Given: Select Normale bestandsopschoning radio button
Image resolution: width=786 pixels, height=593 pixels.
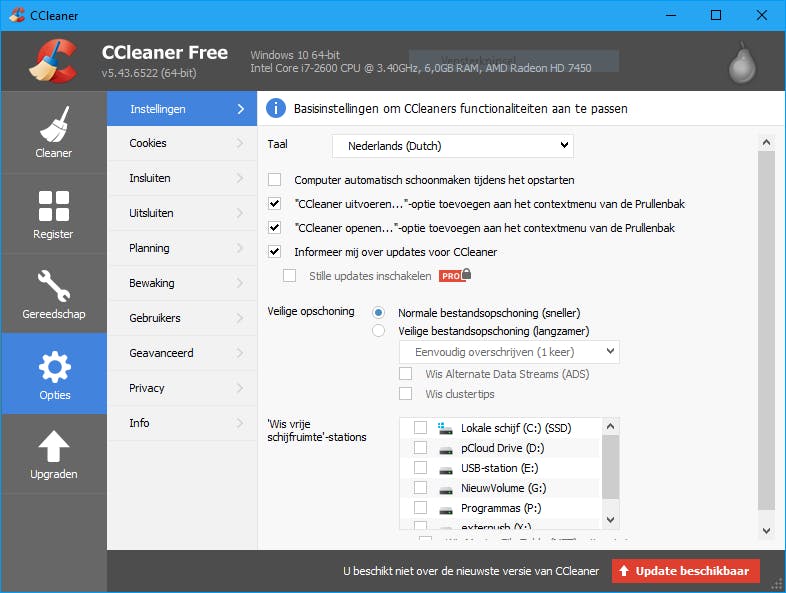Looking at the screenshot, I should (x=378, y=313).
